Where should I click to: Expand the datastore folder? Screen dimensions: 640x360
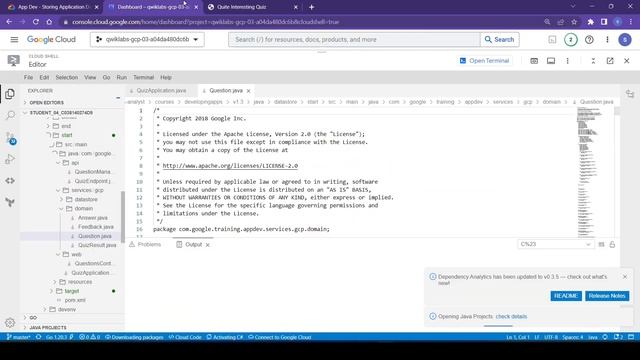pyautogui.click(x=86, y=200)
